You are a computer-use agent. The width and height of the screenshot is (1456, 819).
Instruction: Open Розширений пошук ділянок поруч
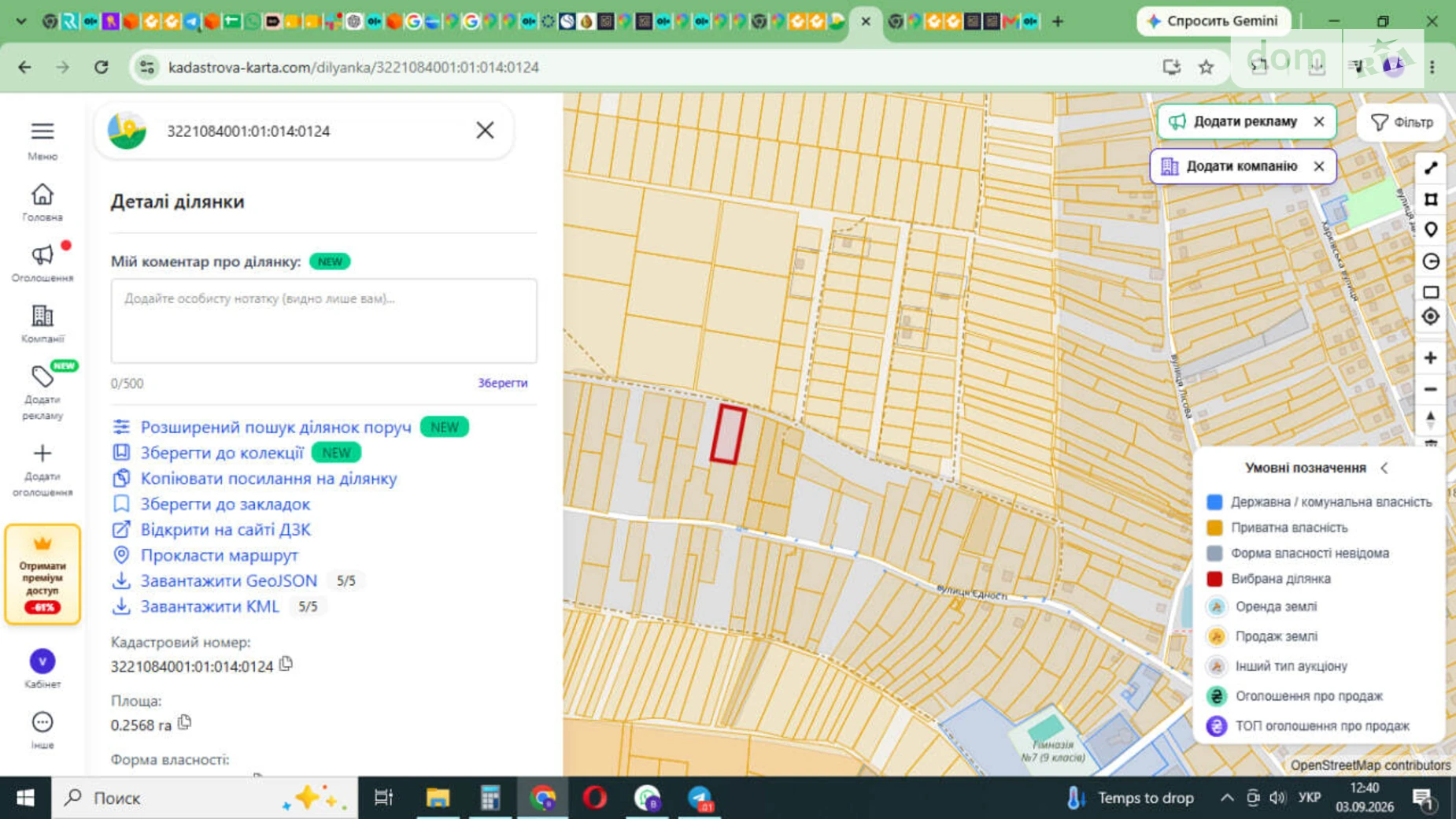click(x=275, y=427)
